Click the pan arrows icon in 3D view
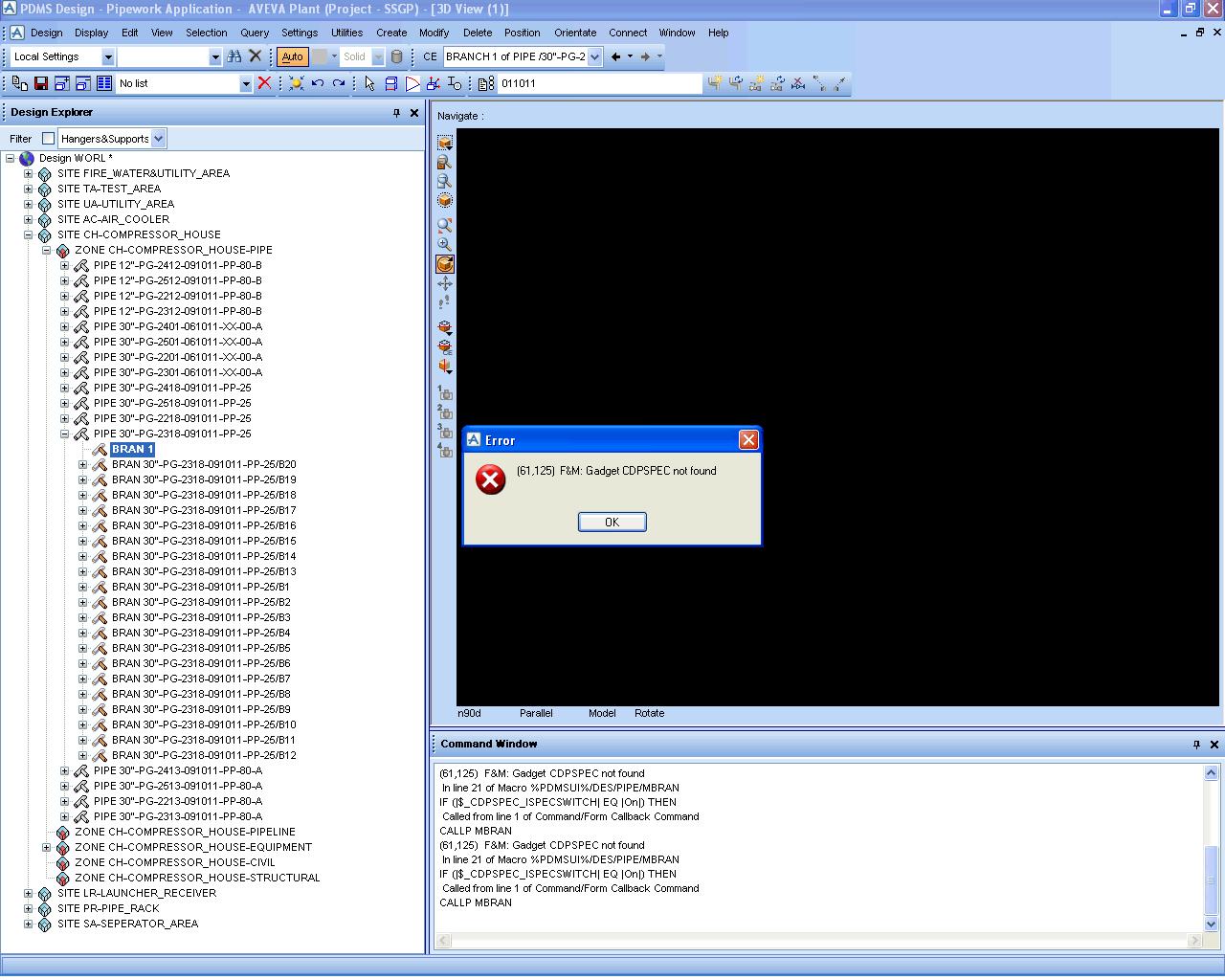1225x980 pixels. click(445, 283)
